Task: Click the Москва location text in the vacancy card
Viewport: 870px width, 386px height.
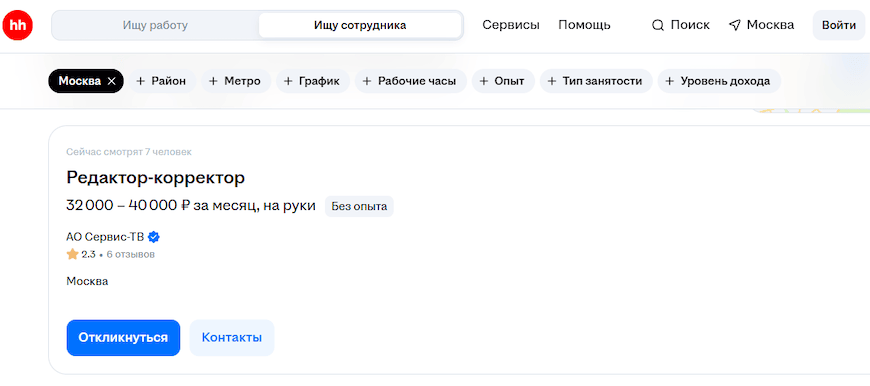Action: pyautogui.click(x=87, y=281)
